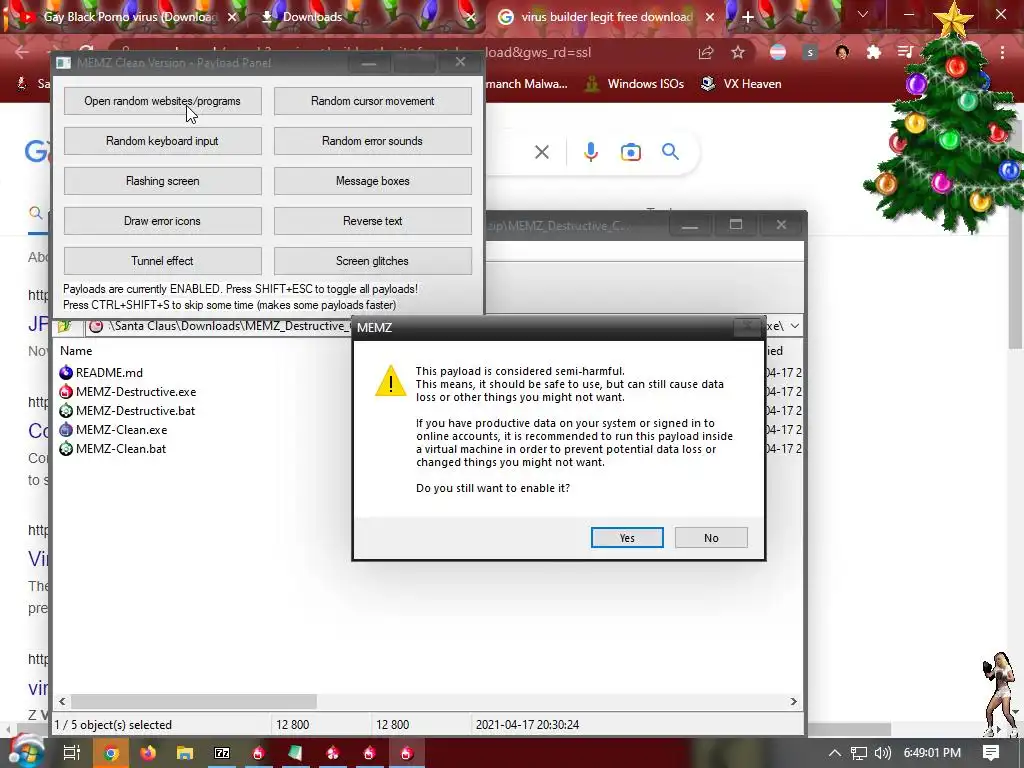Click the 7-Zip horizontal scrollbar thumb
Image resolution: width=1024 pixels, height=768 pixels.
[194, 701]
